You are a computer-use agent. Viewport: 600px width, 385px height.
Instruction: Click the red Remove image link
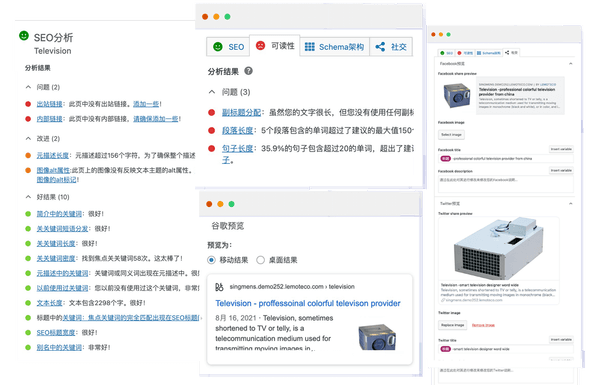[483, 325]
